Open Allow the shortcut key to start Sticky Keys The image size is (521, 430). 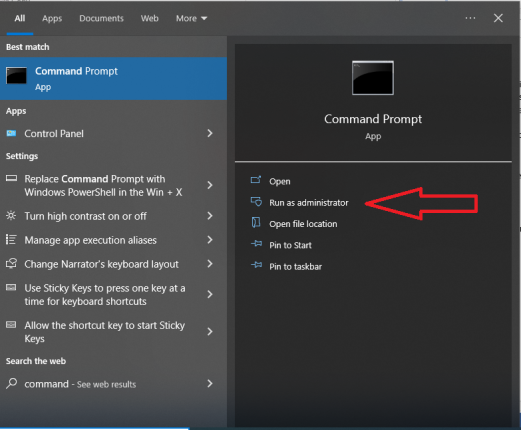(x=113, y=332)
